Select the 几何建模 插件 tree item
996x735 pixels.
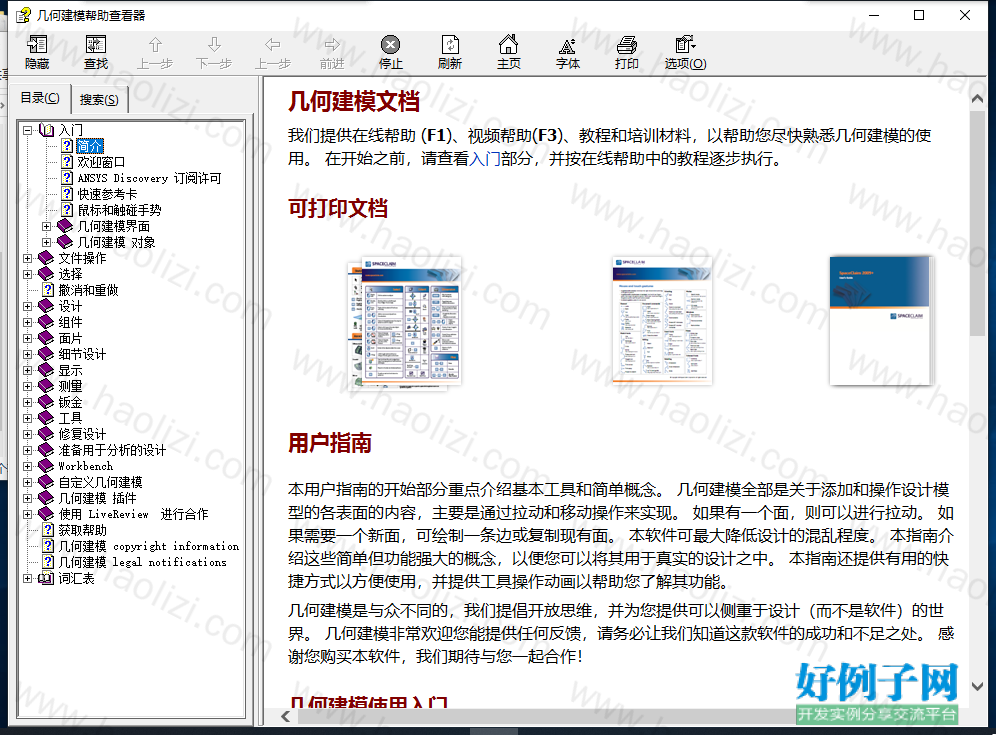97,498
